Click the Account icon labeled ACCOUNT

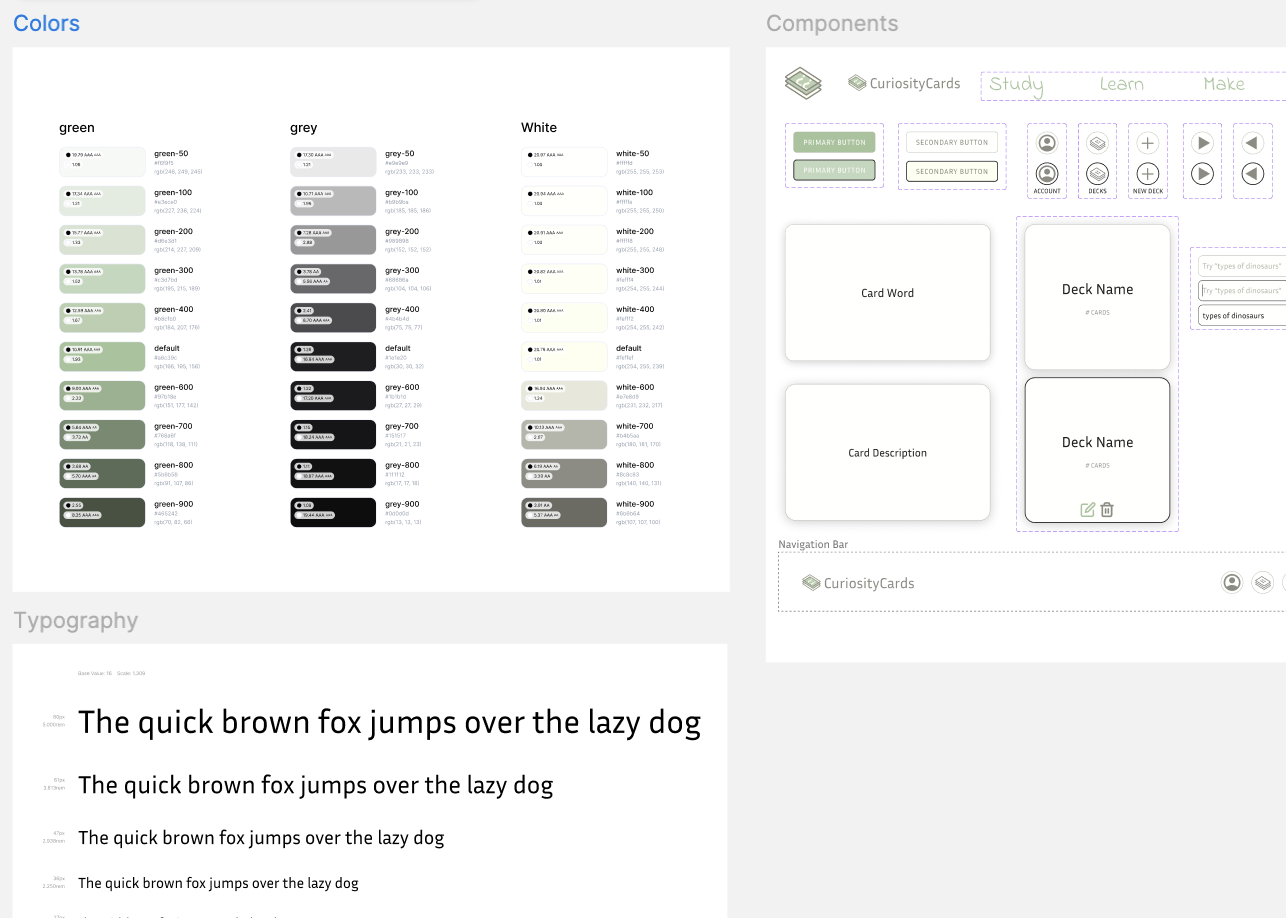pos(1047,174)
